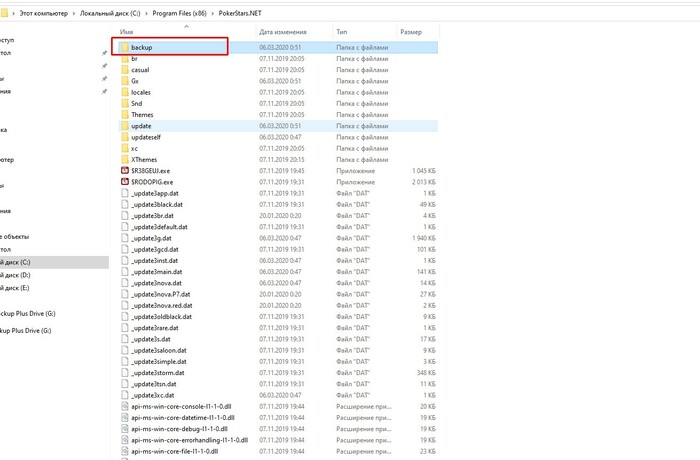Select the _update3s.dat file name
The image size is (700, 460).
point(151,339)
